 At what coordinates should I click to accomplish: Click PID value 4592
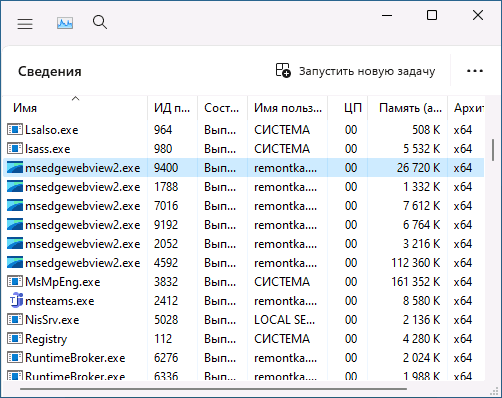tap(166, 263)
